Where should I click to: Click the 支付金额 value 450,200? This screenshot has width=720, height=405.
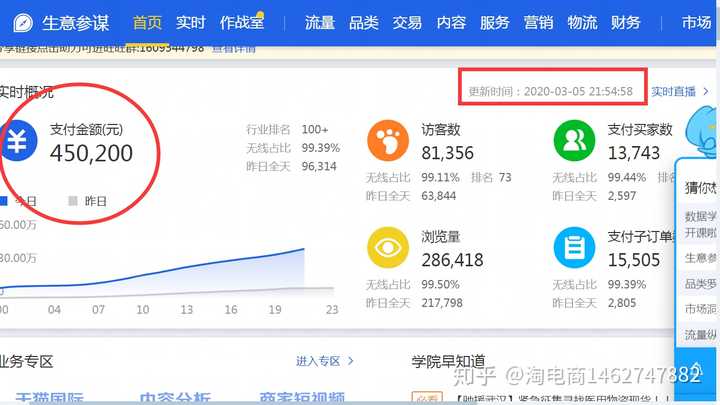coord(91,153)
